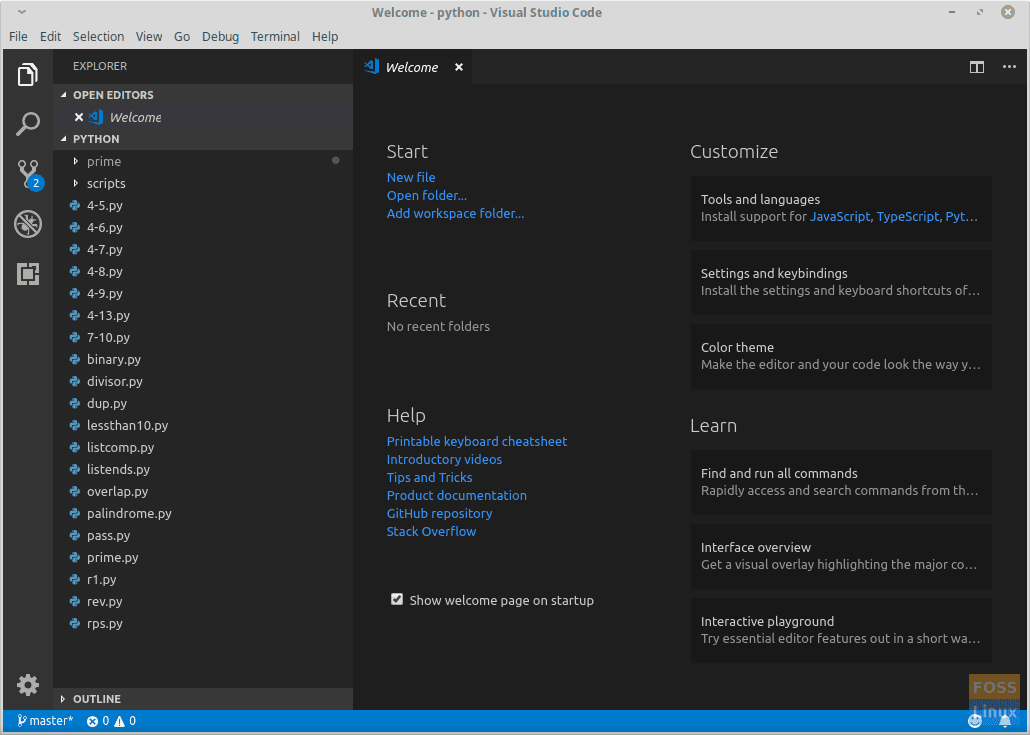Click the feedback smiley in the status bar
Viewport: 1030px width, 735px height.
tap(975, 720)
